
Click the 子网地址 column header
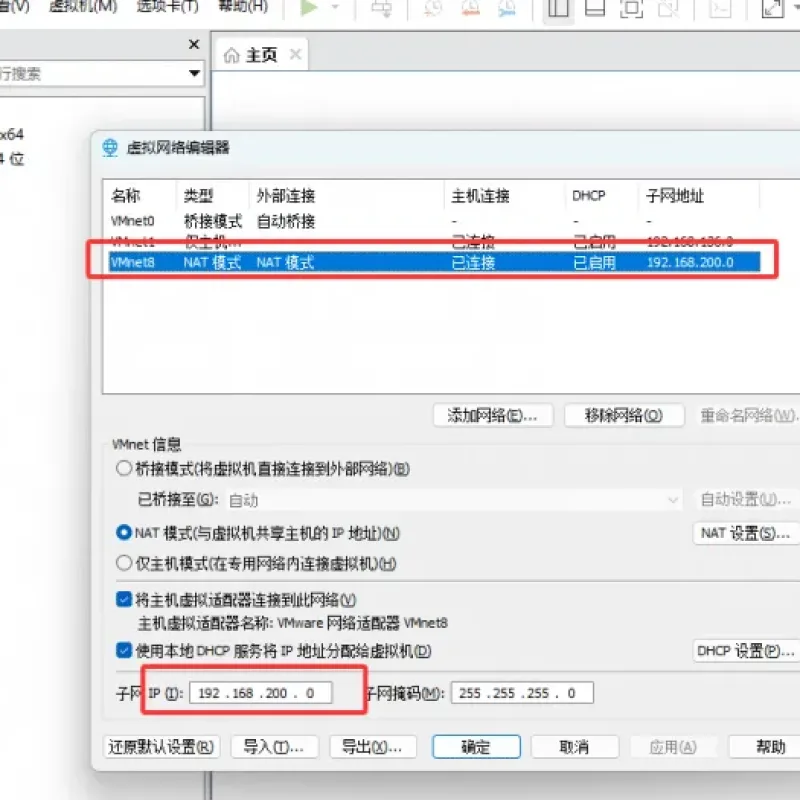(699, 195)
